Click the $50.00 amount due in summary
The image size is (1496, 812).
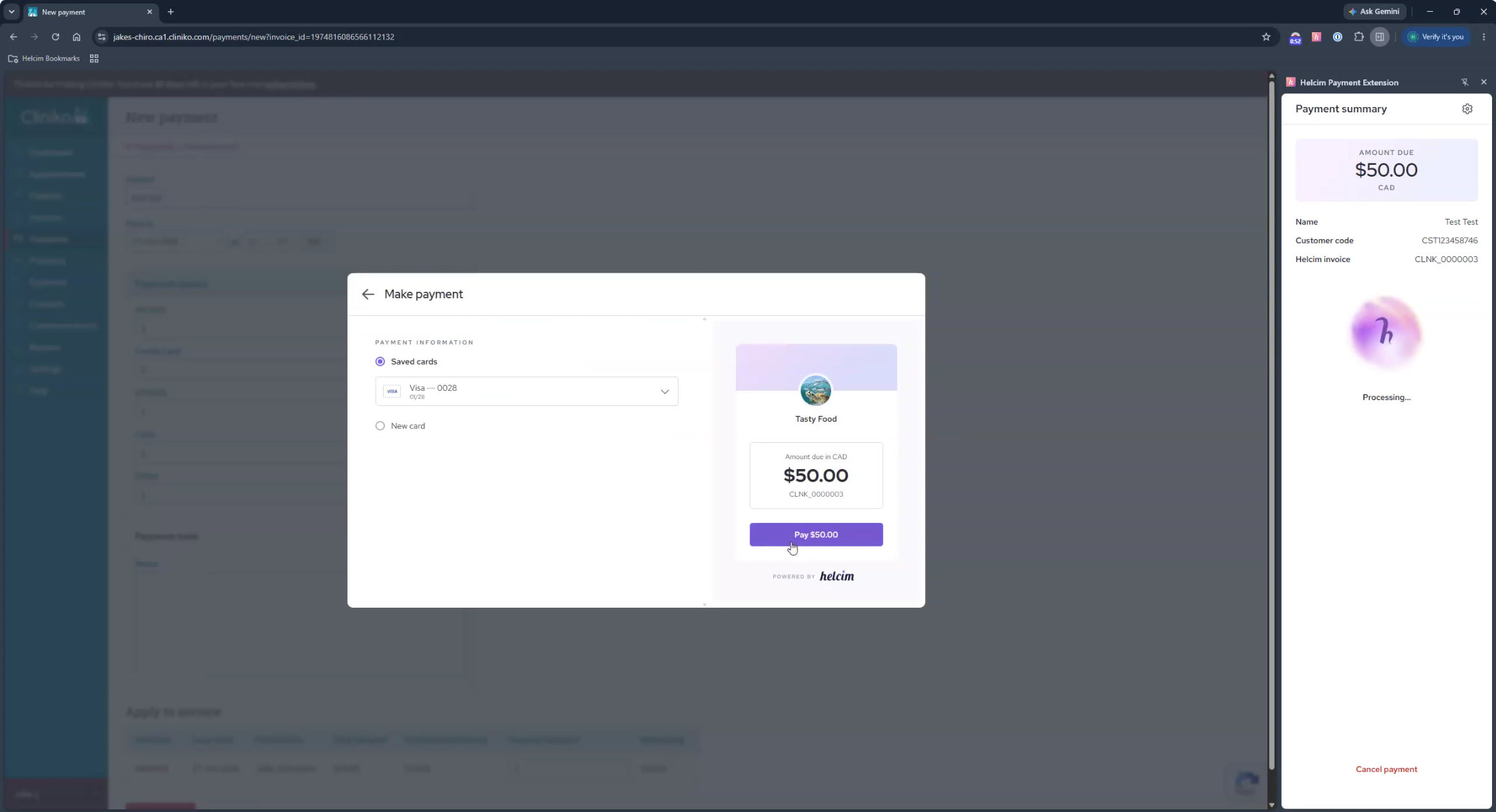coord(1386,170)
